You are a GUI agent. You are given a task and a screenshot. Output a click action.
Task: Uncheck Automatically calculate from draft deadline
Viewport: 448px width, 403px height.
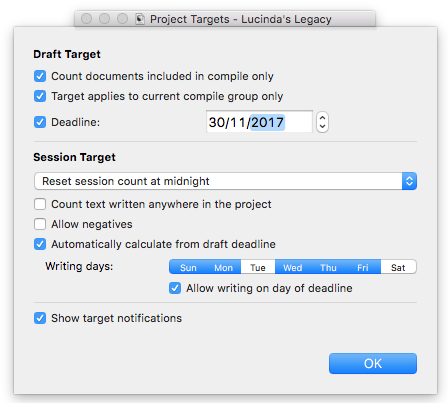pos(40,244)
